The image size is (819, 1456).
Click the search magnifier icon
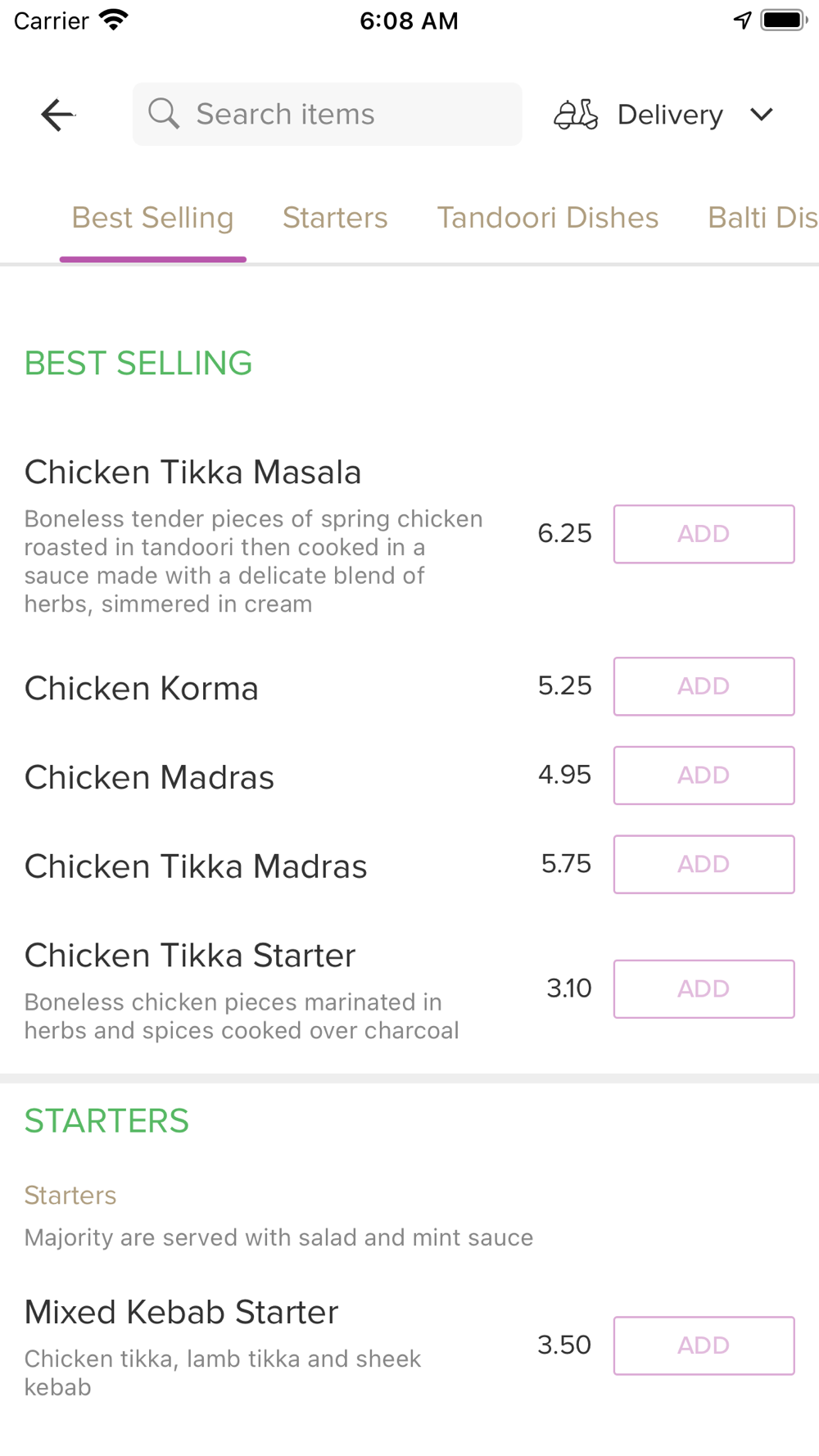164,114
